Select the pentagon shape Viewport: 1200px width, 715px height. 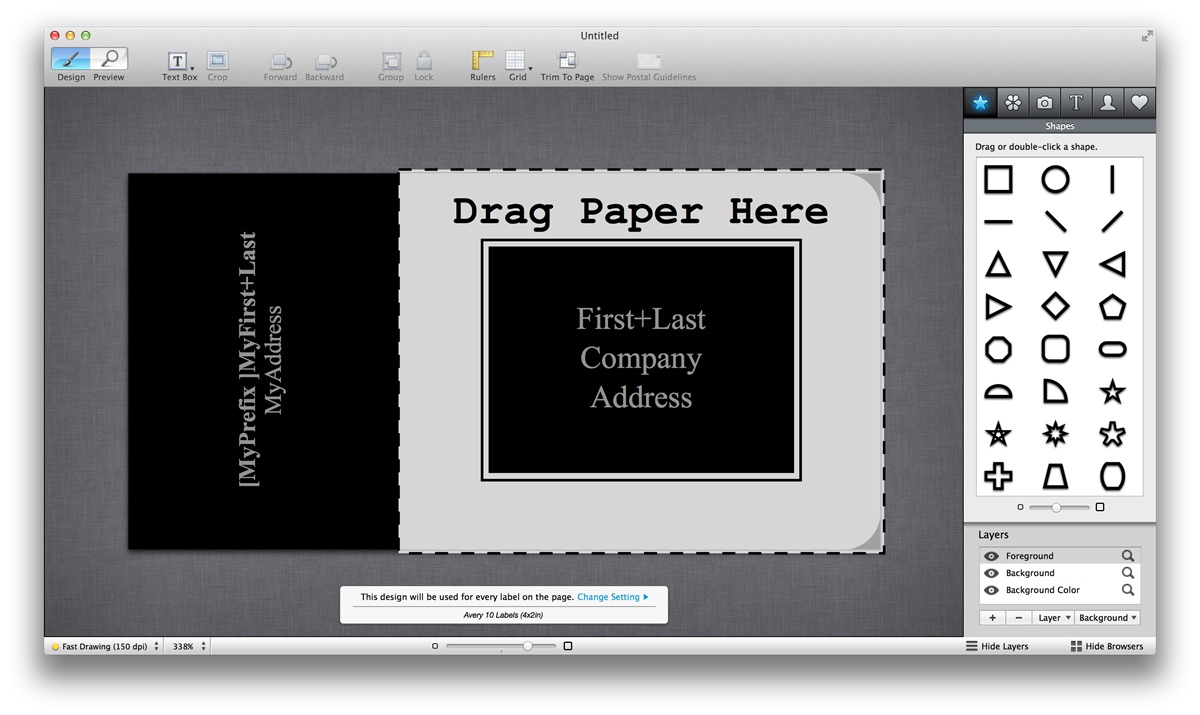pos(1112,306)
